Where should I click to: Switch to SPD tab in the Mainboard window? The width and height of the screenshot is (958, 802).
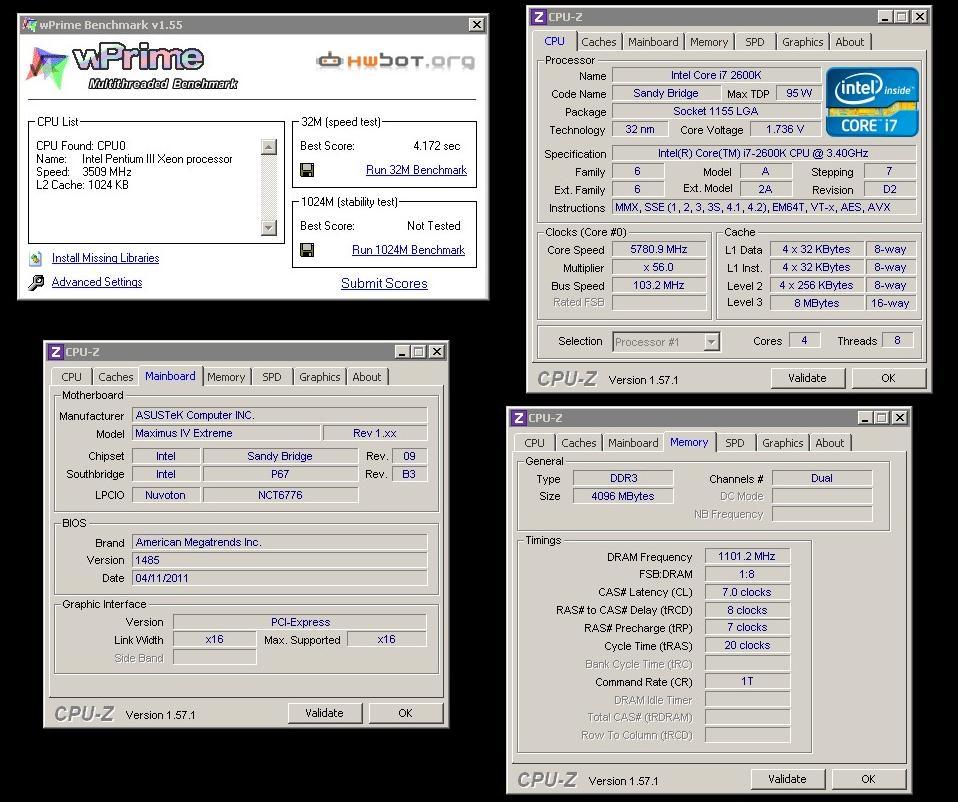pyautogui.click(x=272, y=377)
